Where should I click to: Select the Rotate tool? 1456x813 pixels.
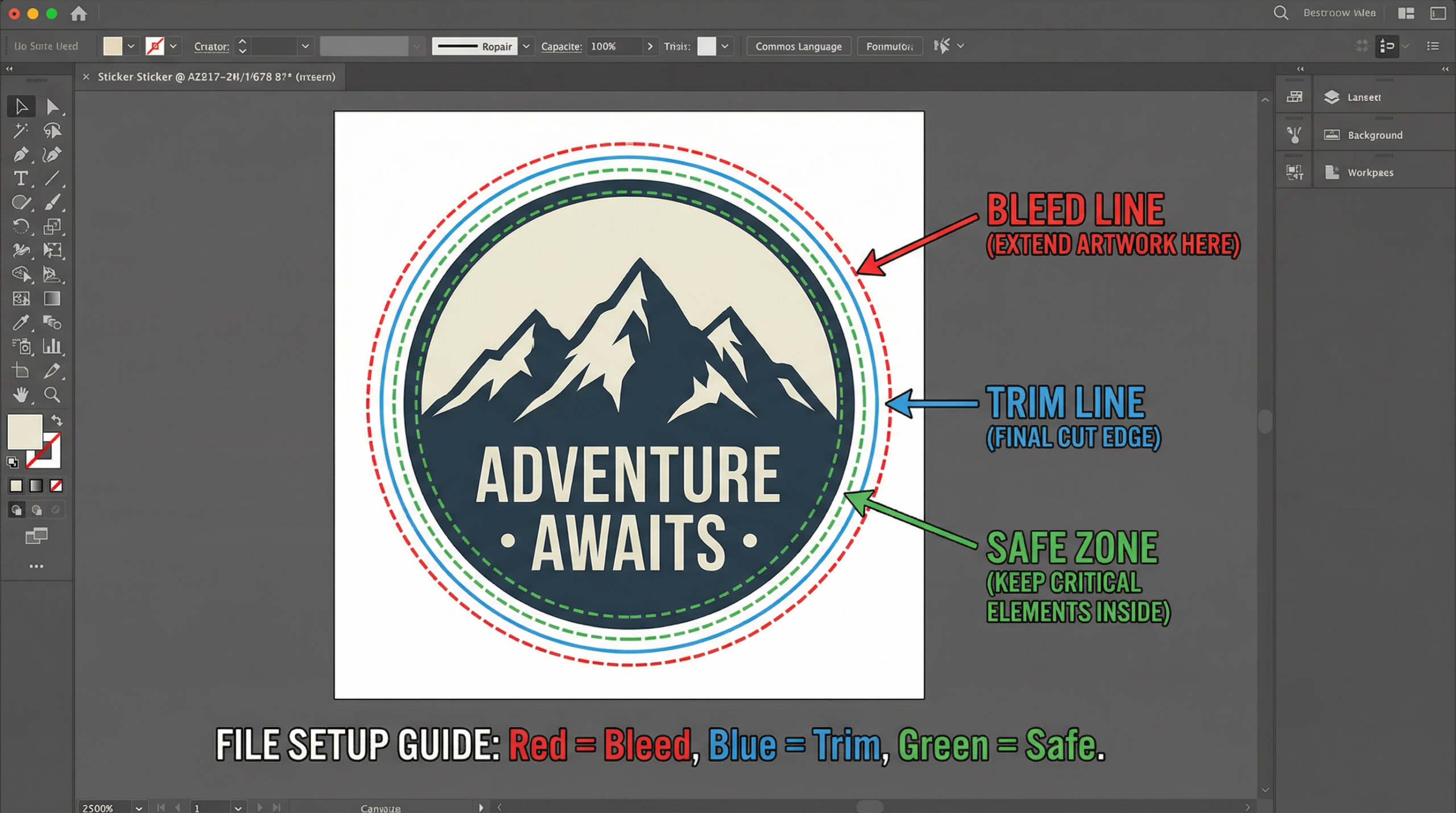[21, 226]
